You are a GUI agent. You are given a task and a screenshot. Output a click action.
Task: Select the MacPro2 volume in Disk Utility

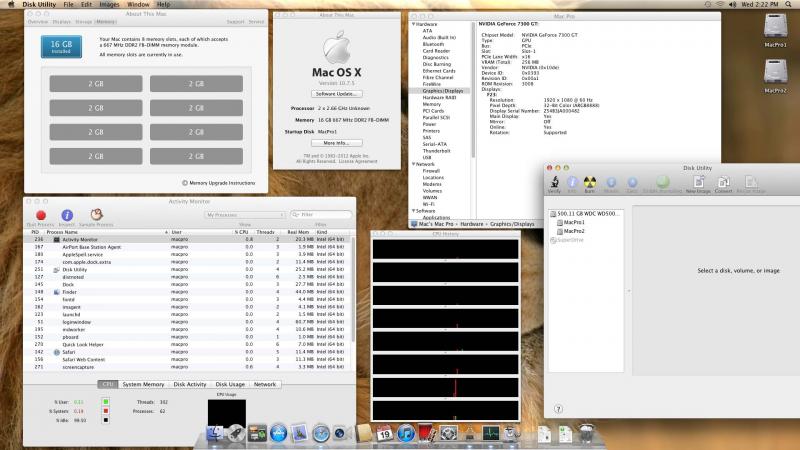point(574,231)
